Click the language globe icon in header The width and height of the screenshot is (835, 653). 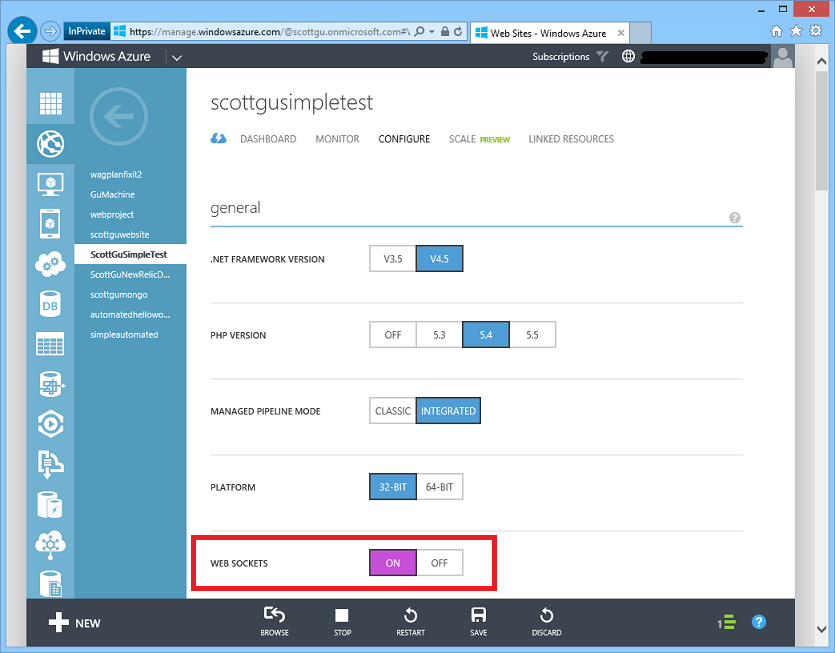[628, 56]
